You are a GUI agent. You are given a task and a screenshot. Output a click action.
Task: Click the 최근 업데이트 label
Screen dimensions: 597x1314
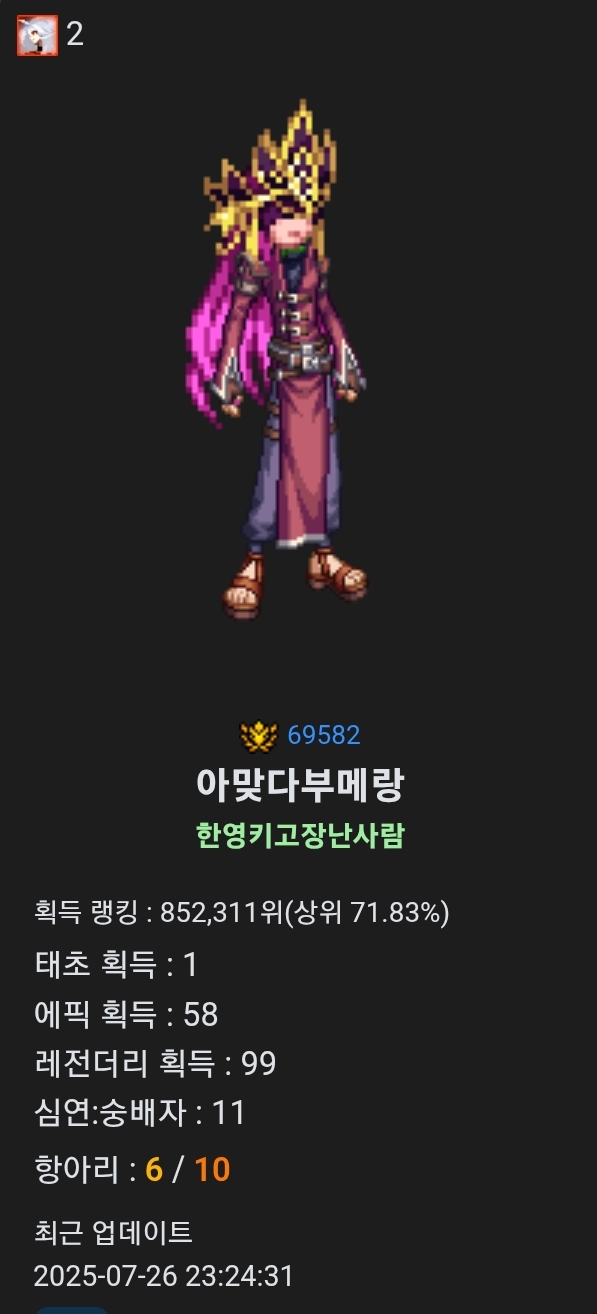[x=113, y=1232]
